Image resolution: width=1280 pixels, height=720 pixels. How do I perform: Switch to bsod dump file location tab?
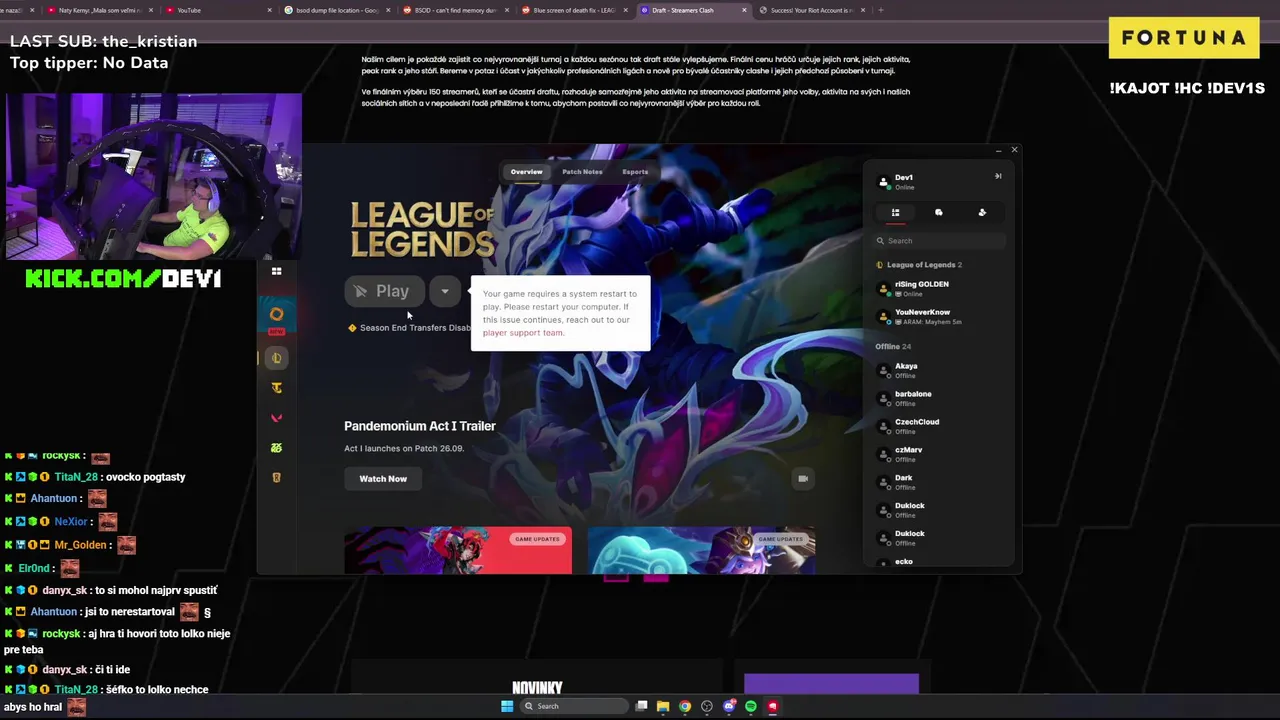coord(336,10)
